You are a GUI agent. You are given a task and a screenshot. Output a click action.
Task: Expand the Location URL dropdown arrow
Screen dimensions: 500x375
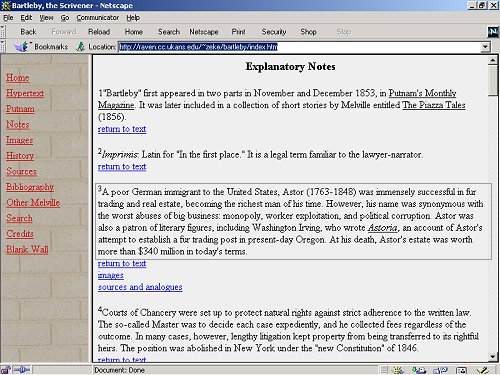click(485, 47)
